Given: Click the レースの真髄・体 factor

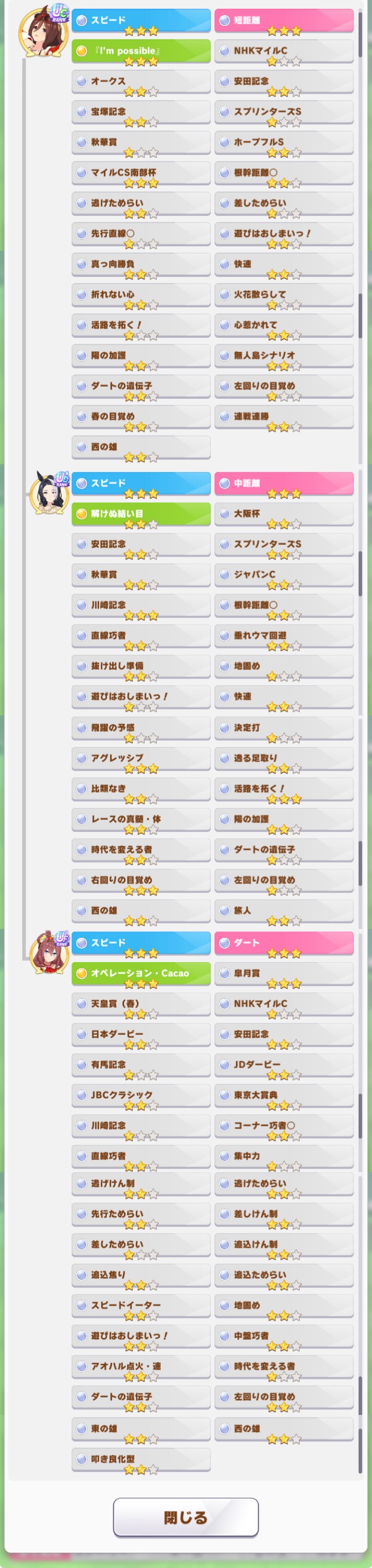Looking at the screenshot, I should click(141, 819).
